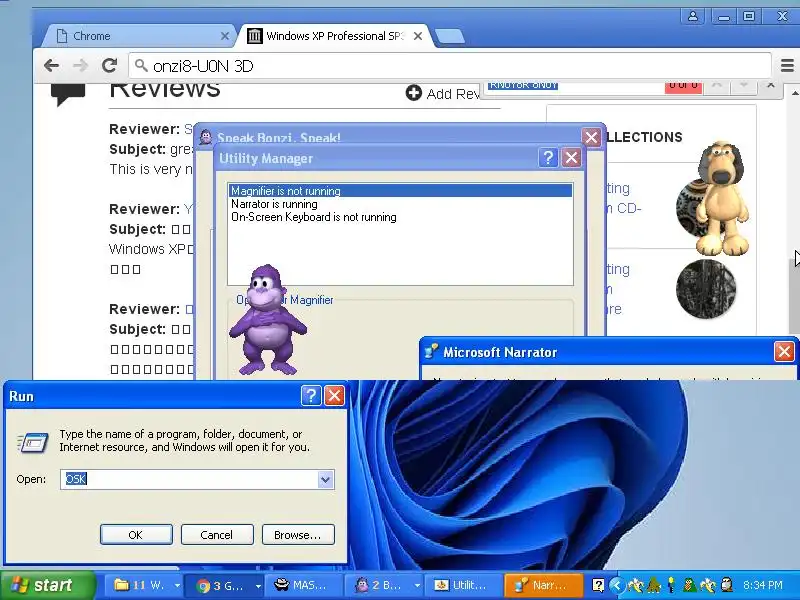Click the Chrome user profile icon
This screenshot has height=600, width=800.
tap(693, 16)
